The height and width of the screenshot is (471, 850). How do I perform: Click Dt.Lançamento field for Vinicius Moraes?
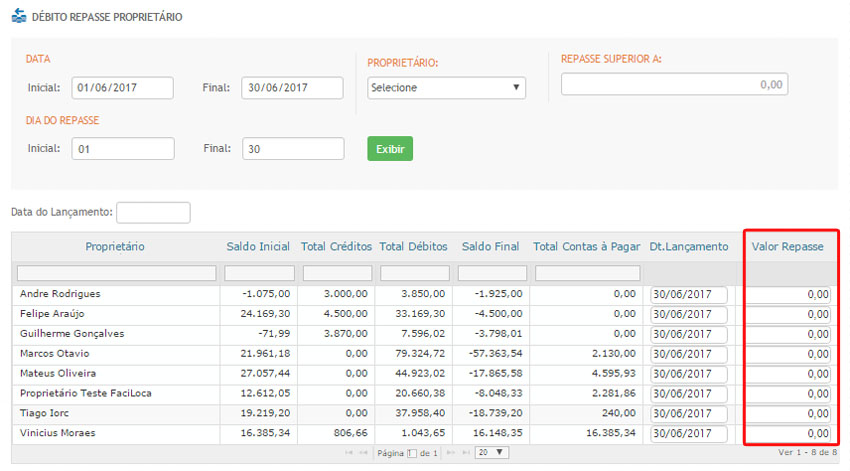click(689, 434)
